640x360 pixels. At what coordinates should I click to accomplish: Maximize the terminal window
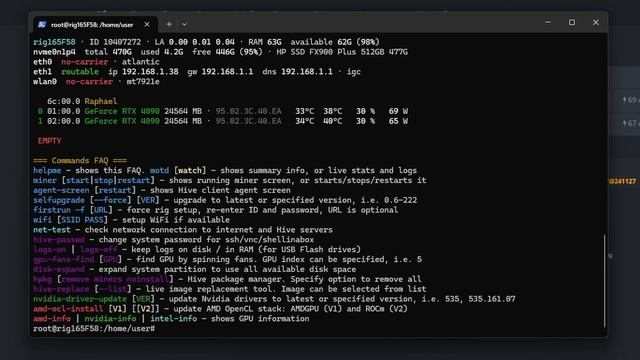coord(572,22)
